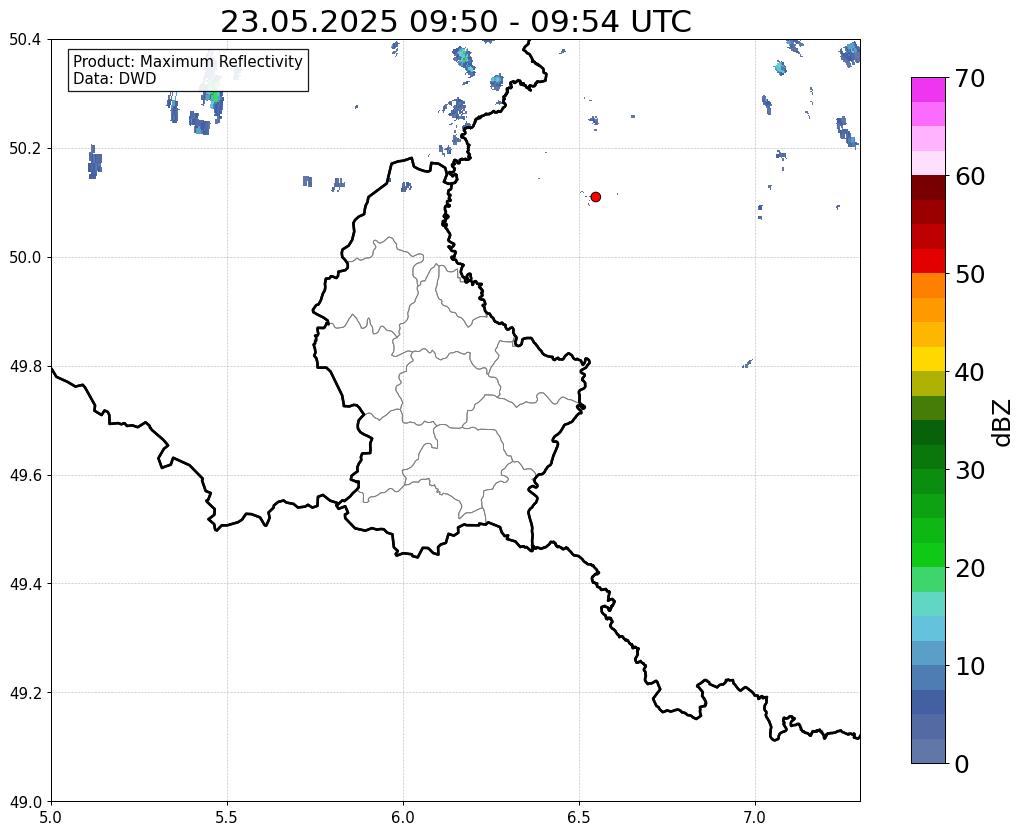Click the isolated radar echo near 50.2 latitude at the left edge
Image resolution: width=1023 pixels, height=834 pixels.
95,162
